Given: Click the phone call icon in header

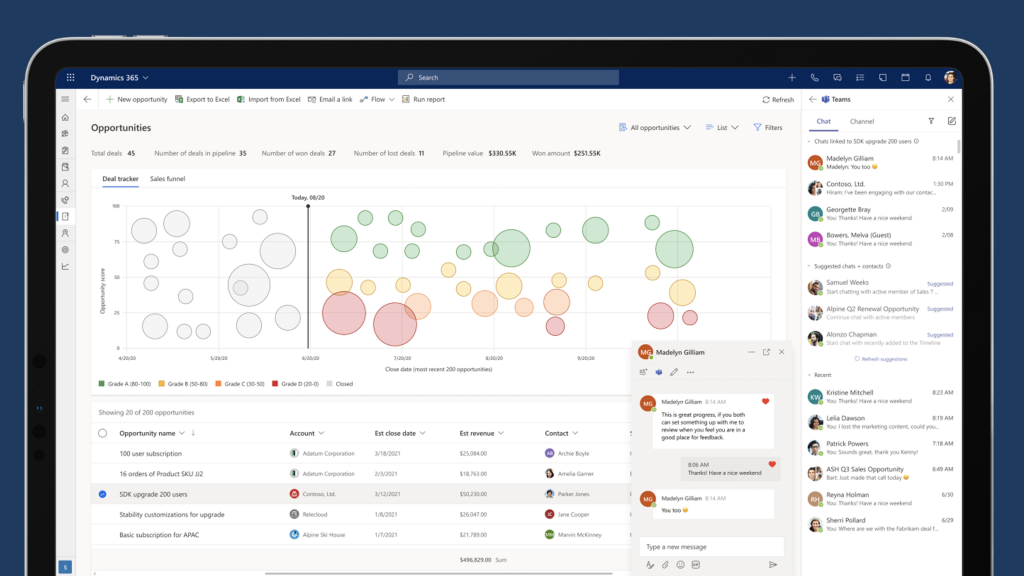Looking at the screenshot, I should (x=814, y=77).
